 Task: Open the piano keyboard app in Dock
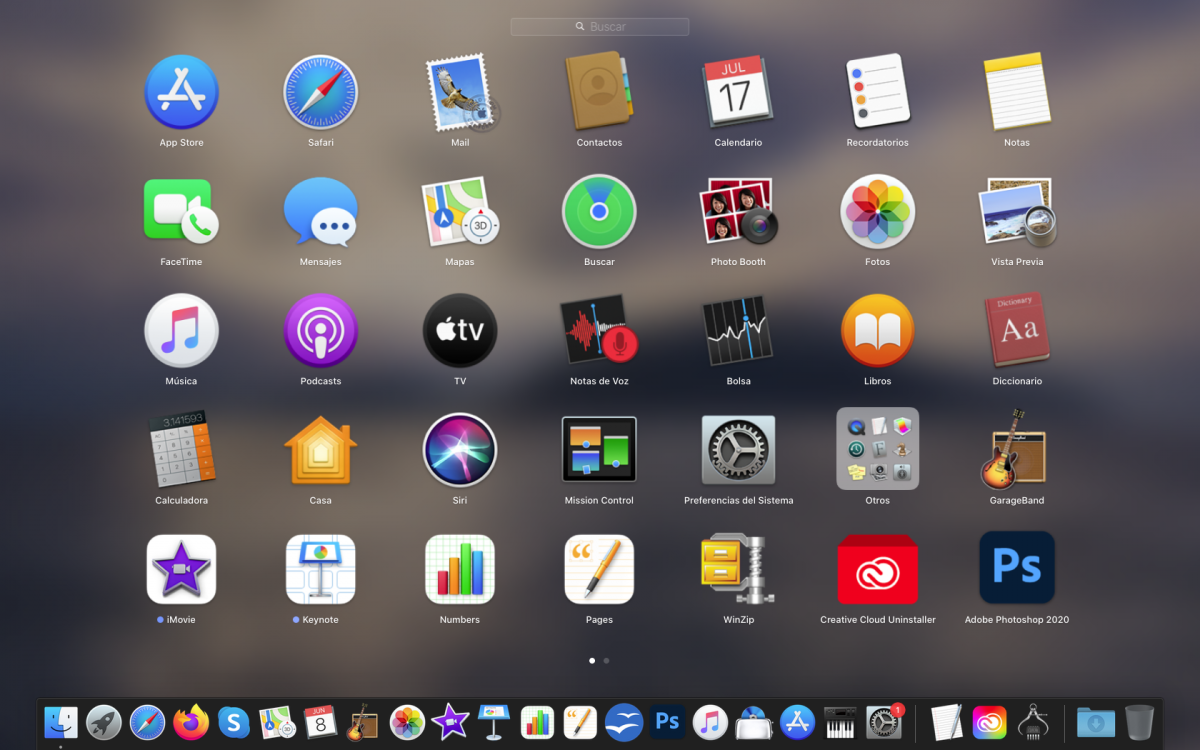841,721
